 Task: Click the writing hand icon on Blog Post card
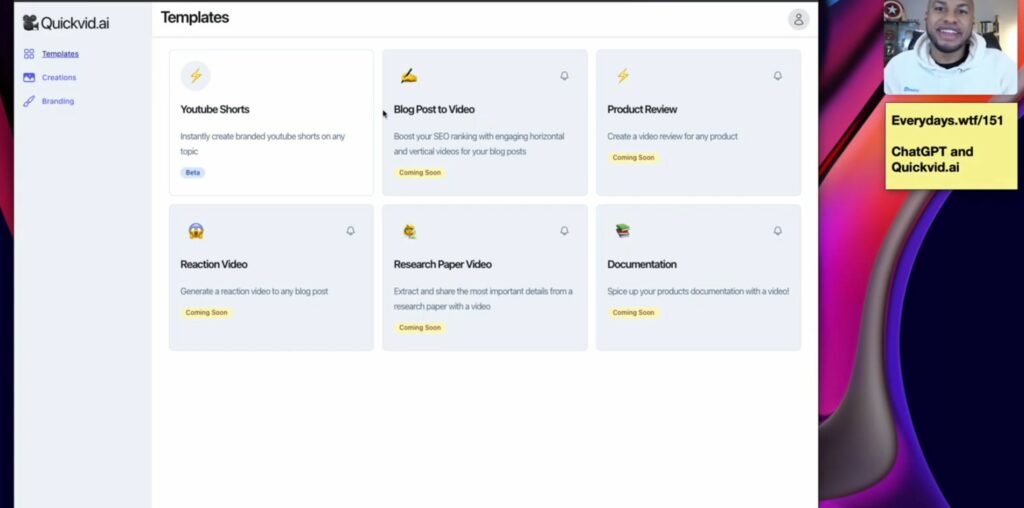coord(409,76)
